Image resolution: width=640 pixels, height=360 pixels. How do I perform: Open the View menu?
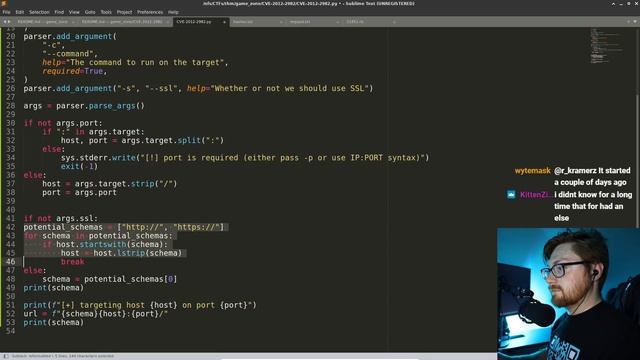[x=74, y=12]
